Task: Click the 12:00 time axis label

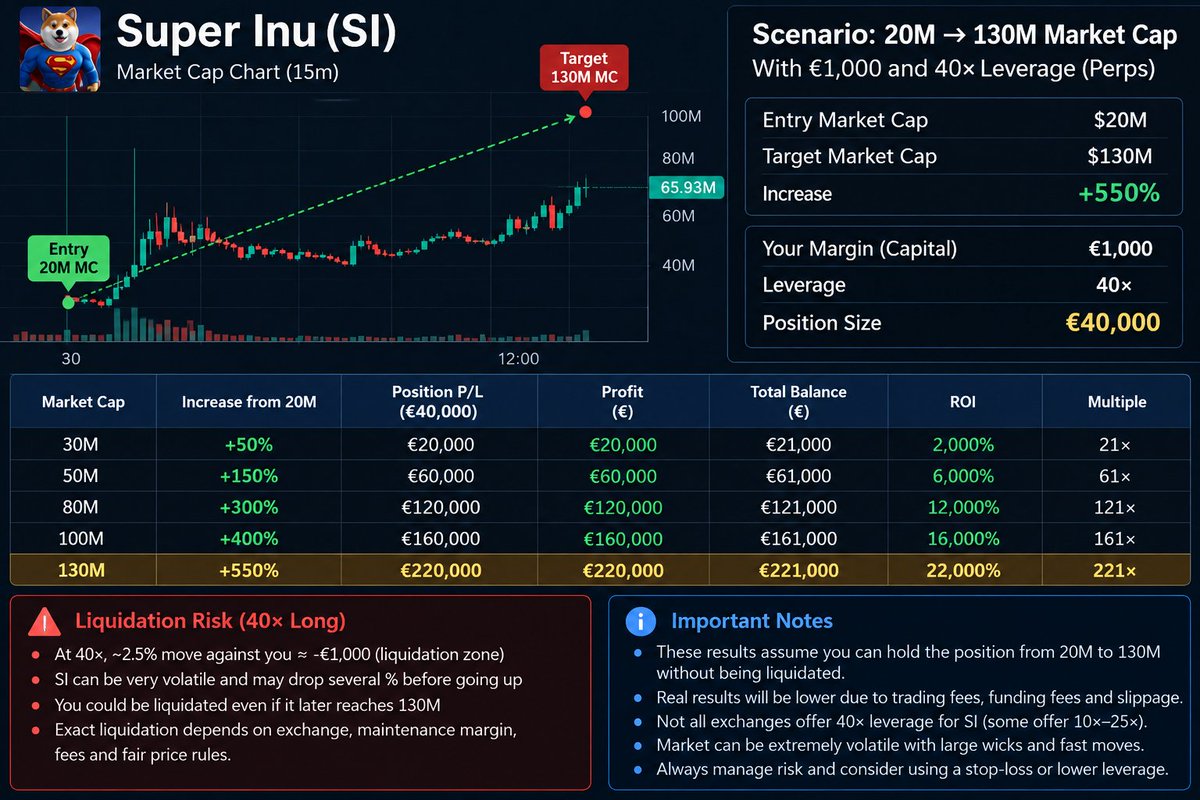Action: click(x=517, y=359)
